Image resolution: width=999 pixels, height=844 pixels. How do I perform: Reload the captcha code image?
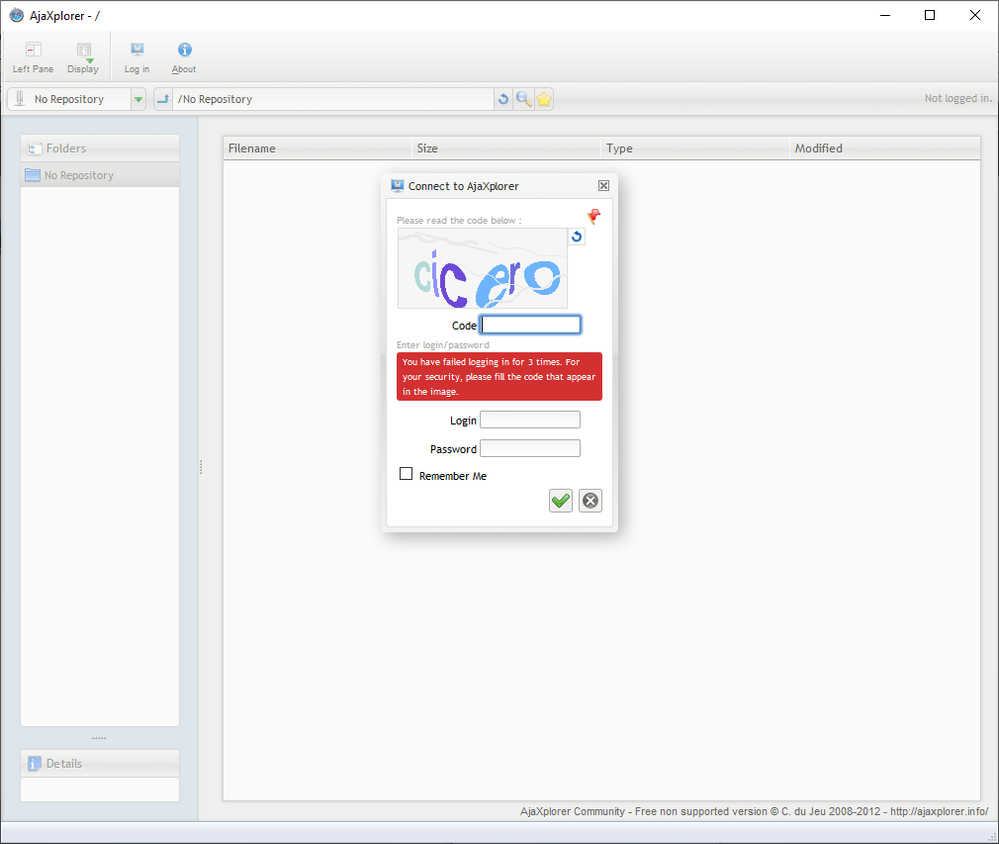point(577,237)
